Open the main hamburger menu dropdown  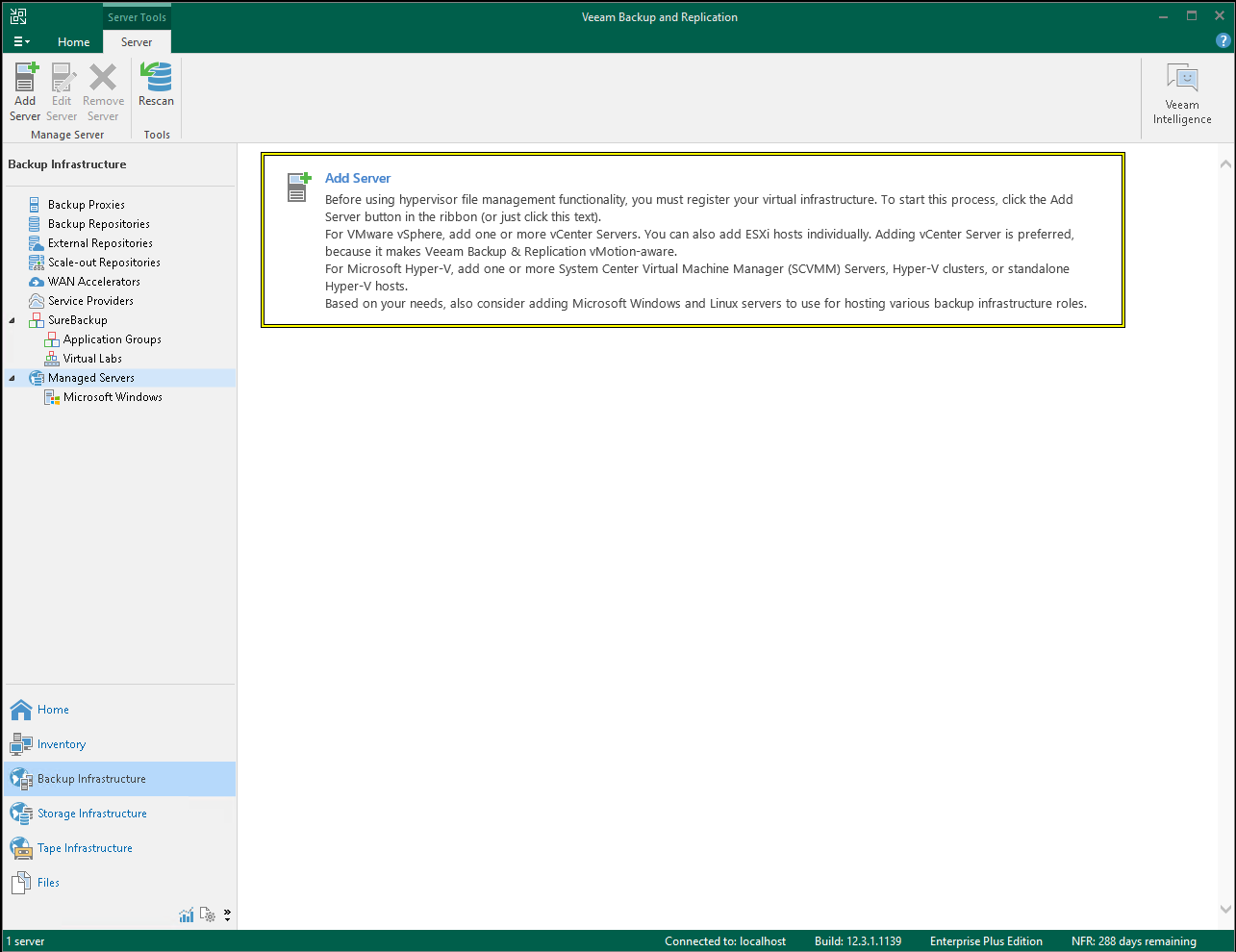[21, 41]
